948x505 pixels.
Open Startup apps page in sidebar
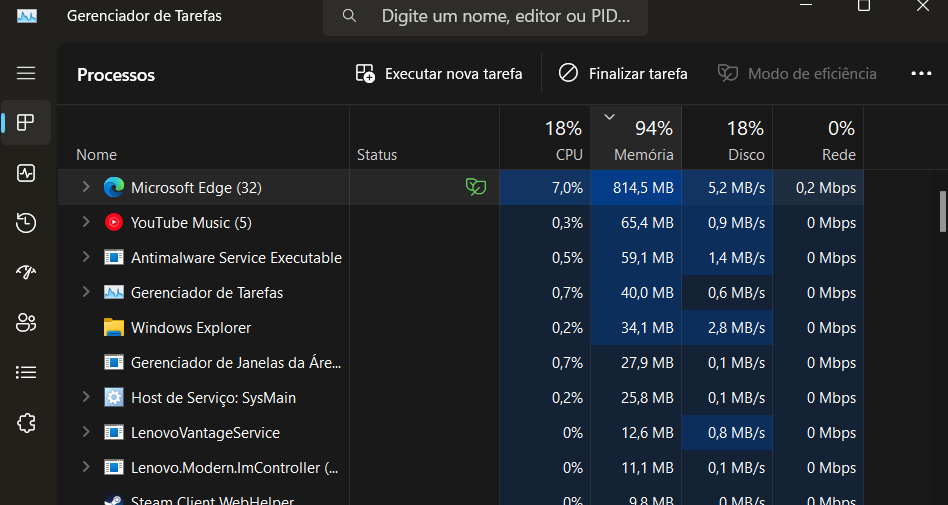coord(26,272)
